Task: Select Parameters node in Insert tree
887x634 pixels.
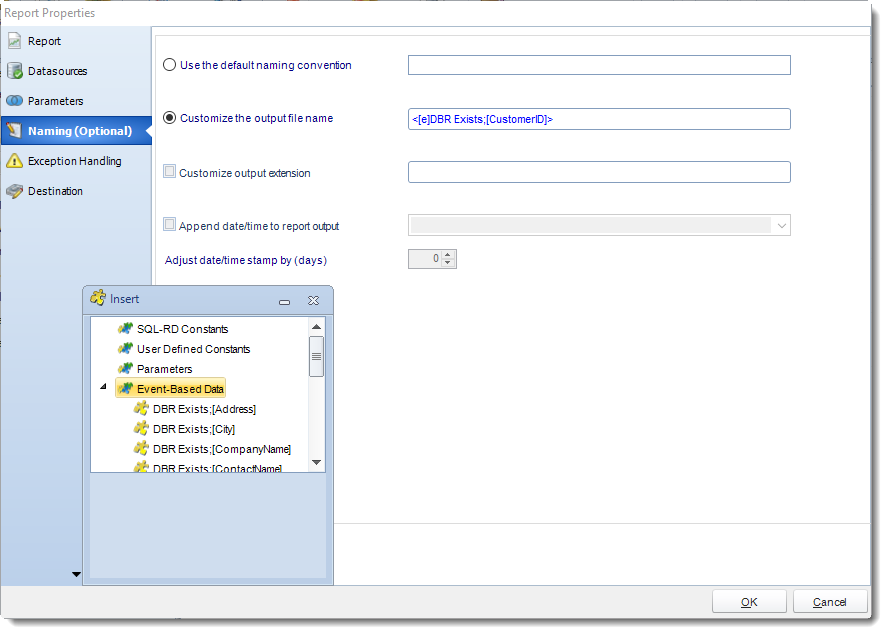Action: click(x=165, y=369)
